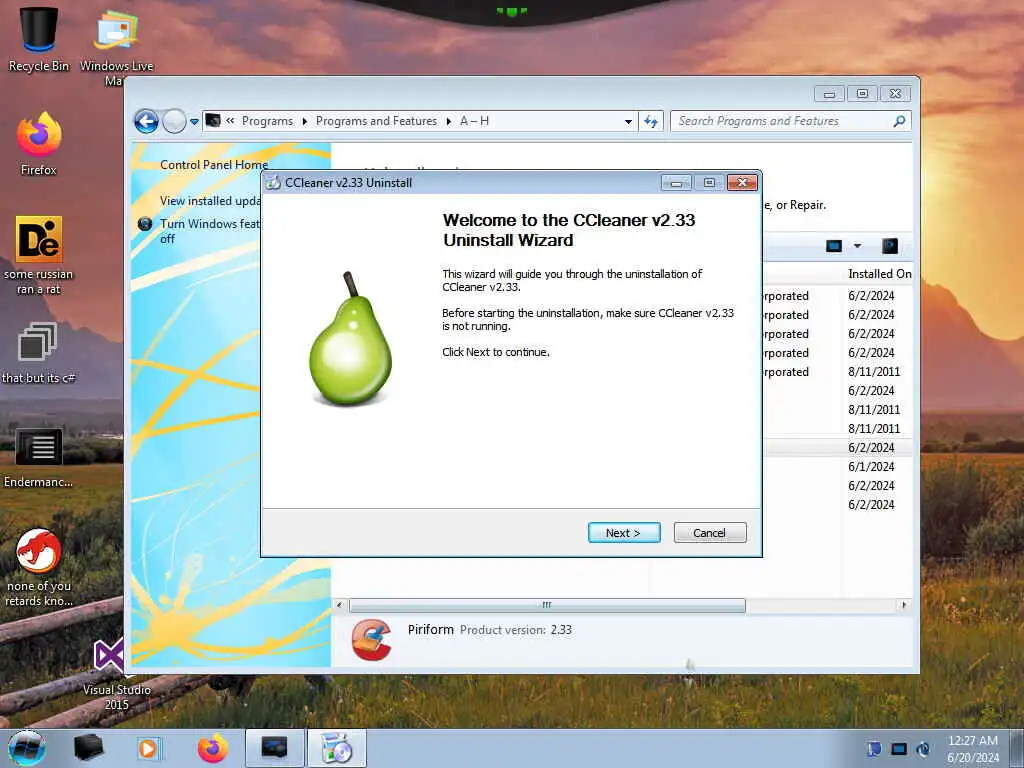
Task: Click the horizontal scrollbar thumb in program list
Action: click(547, 605)
